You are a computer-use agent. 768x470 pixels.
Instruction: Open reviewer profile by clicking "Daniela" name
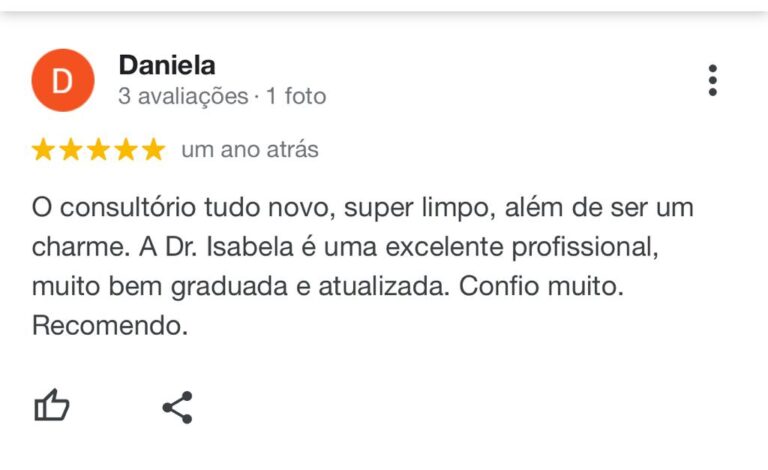[x=166, y=66]
